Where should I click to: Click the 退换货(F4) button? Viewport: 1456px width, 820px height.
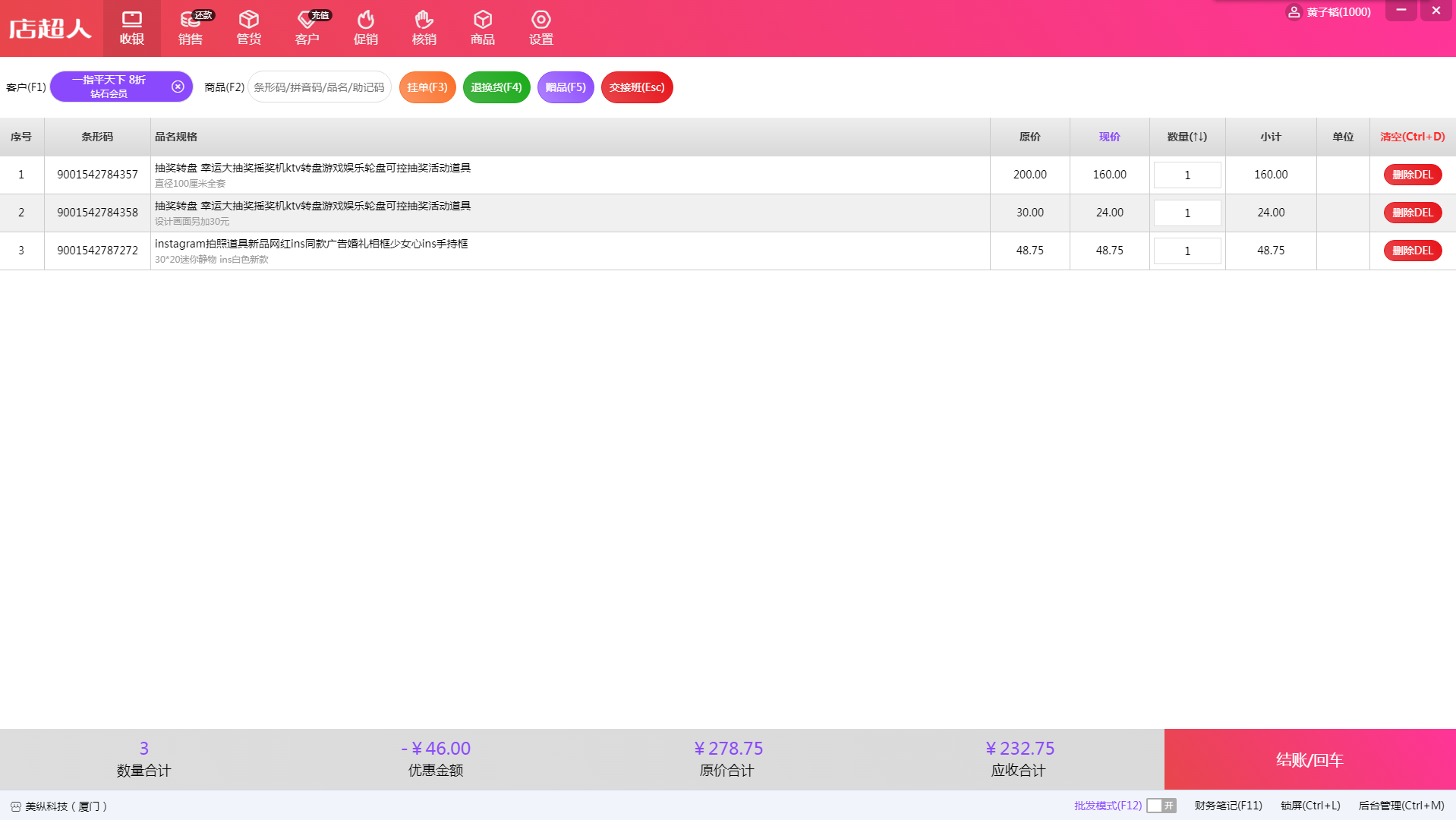click(x=496, y=87)
